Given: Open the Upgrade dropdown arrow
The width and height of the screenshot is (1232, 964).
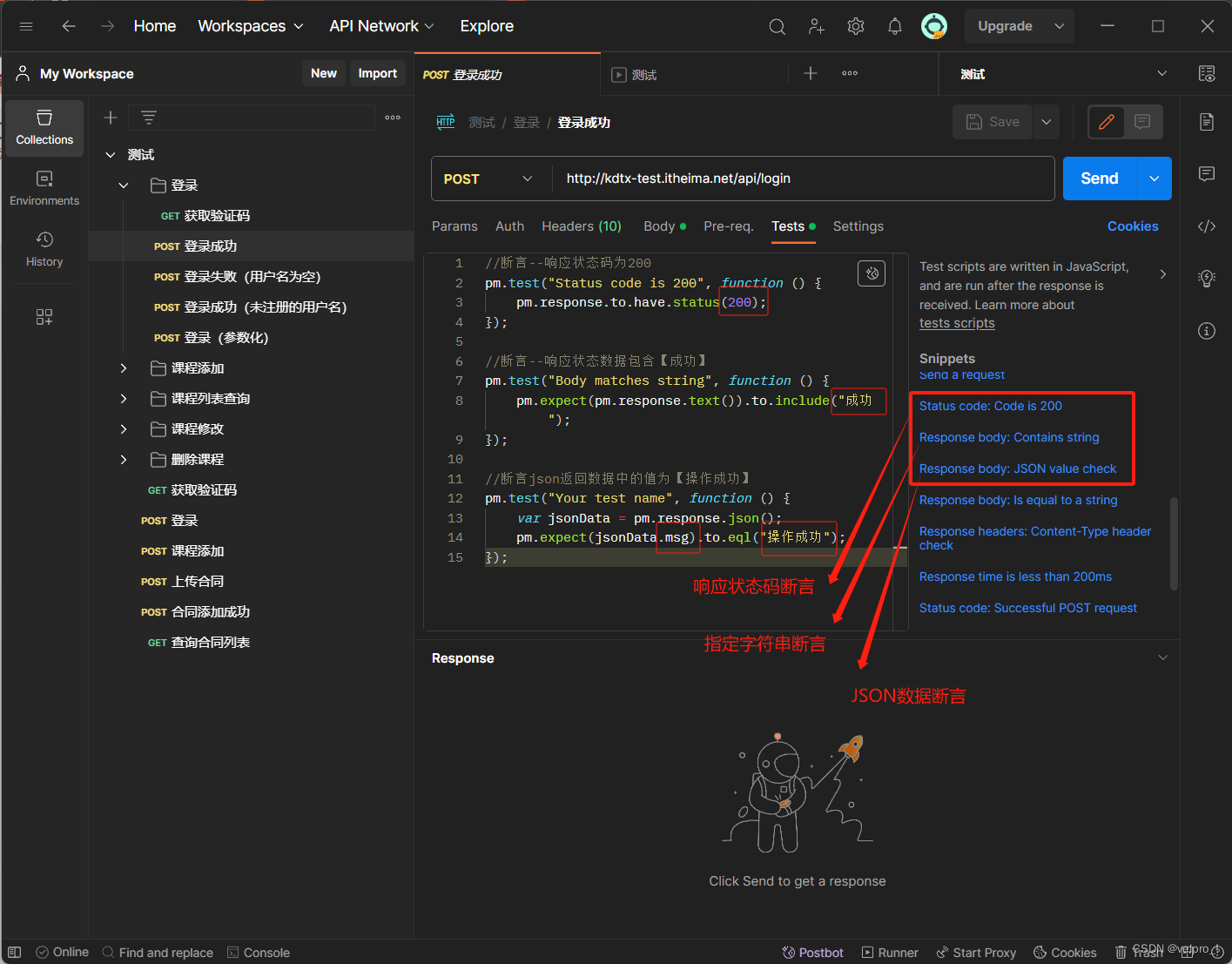Looking at the screenshot, I should (1060, 26).
